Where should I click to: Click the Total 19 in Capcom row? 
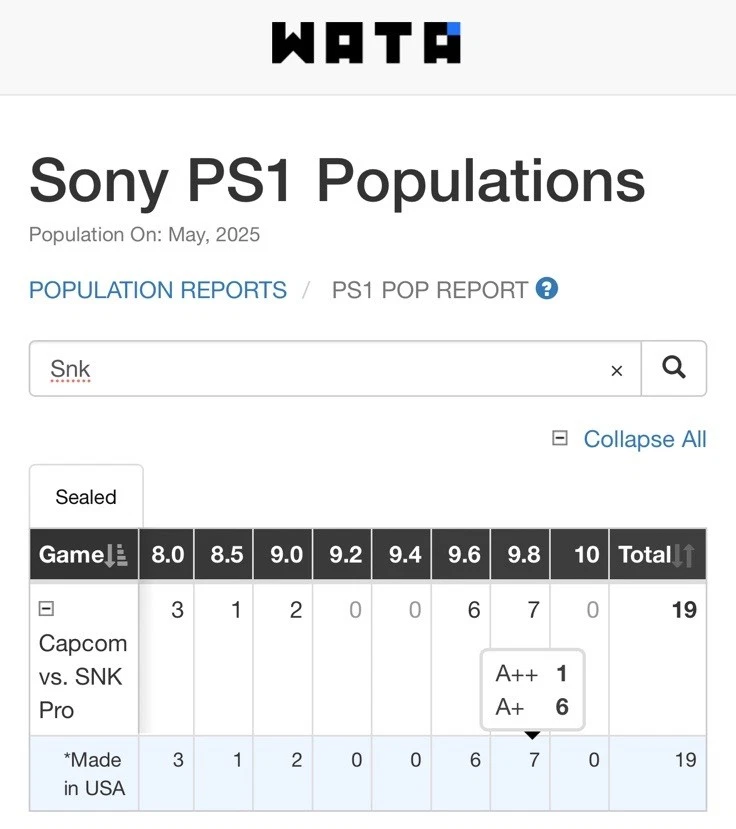coord(684,610)
